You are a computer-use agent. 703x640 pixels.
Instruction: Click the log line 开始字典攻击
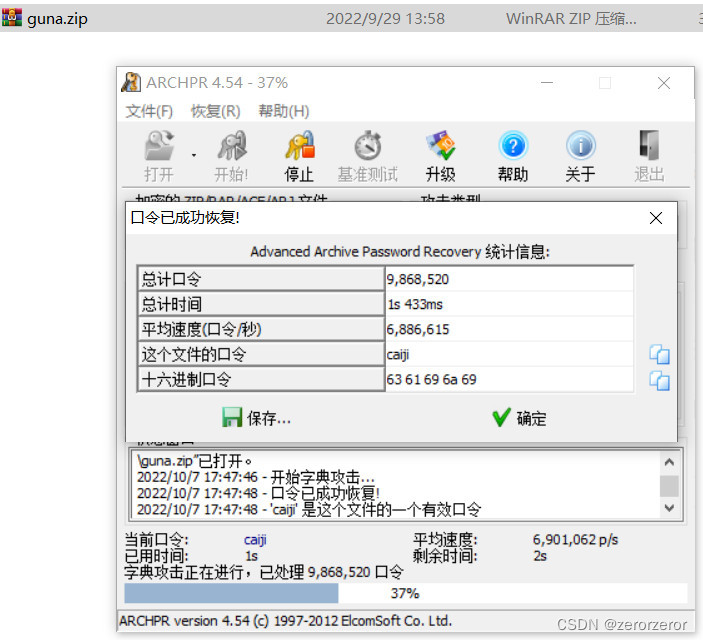click(256, 477)
